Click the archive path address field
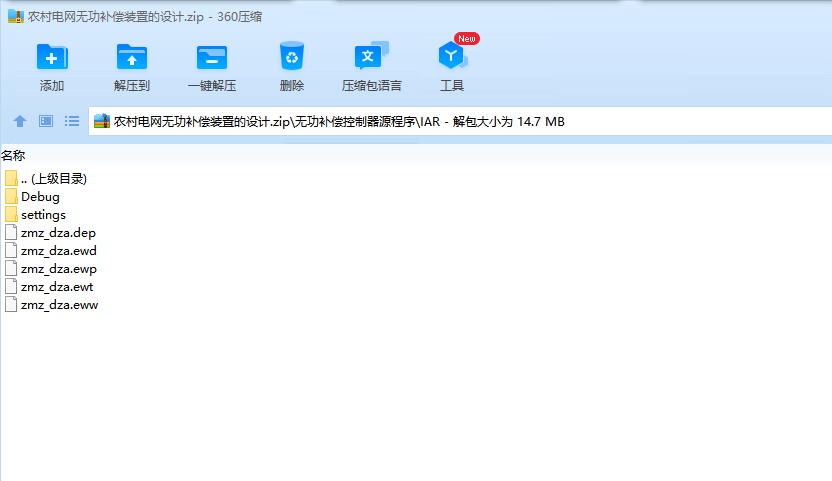The height and width of the screenshot is (481, 832). 460,122
